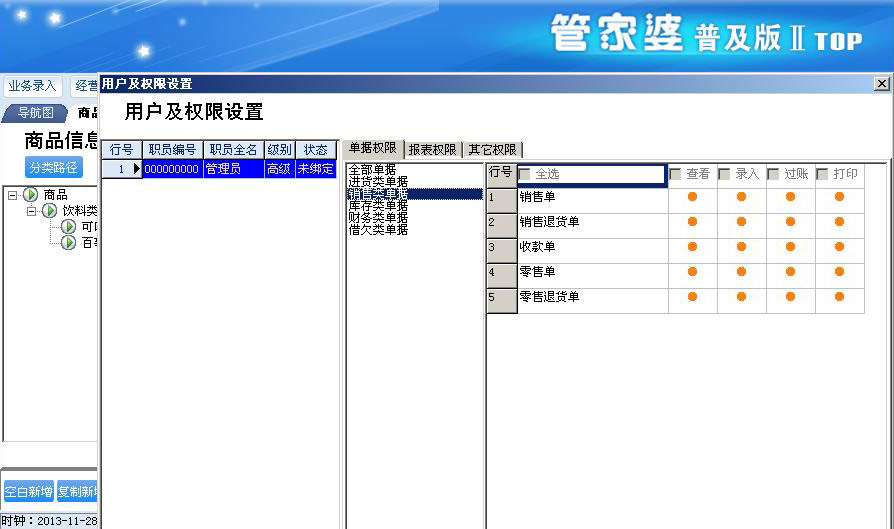The height and width of the screenshot is (529, 894).
Task: Select 销售类单据 in category list
Action: (415, 194)
